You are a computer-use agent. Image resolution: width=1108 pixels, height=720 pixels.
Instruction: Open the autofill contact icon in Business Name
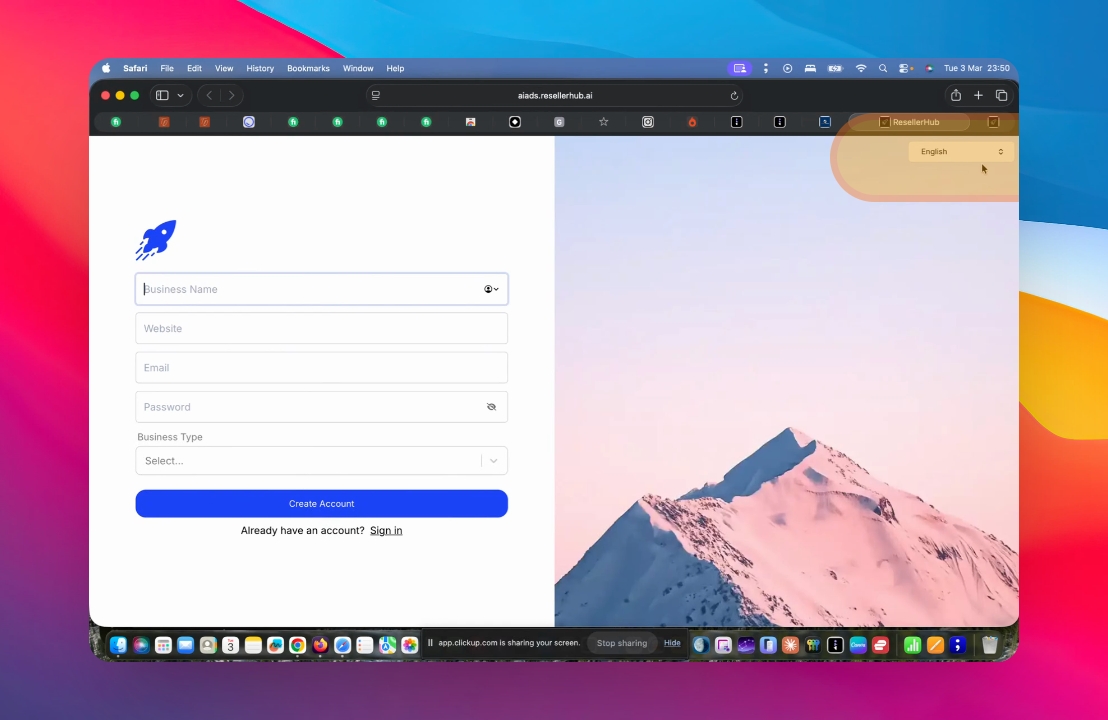491,289
